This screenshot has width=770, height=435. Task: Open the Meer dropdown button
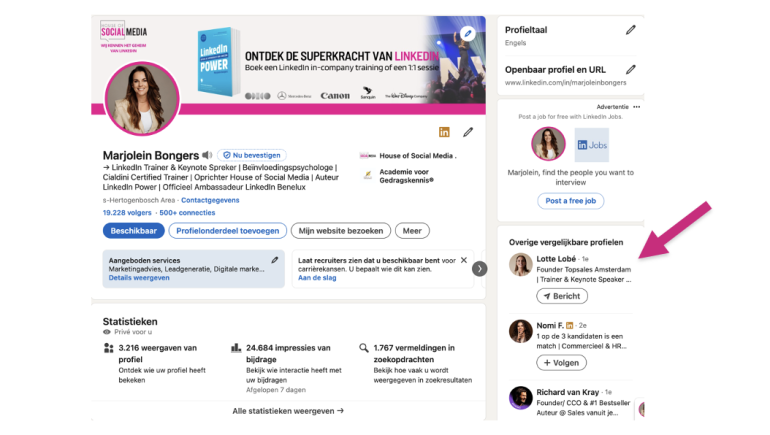(412, 231)
